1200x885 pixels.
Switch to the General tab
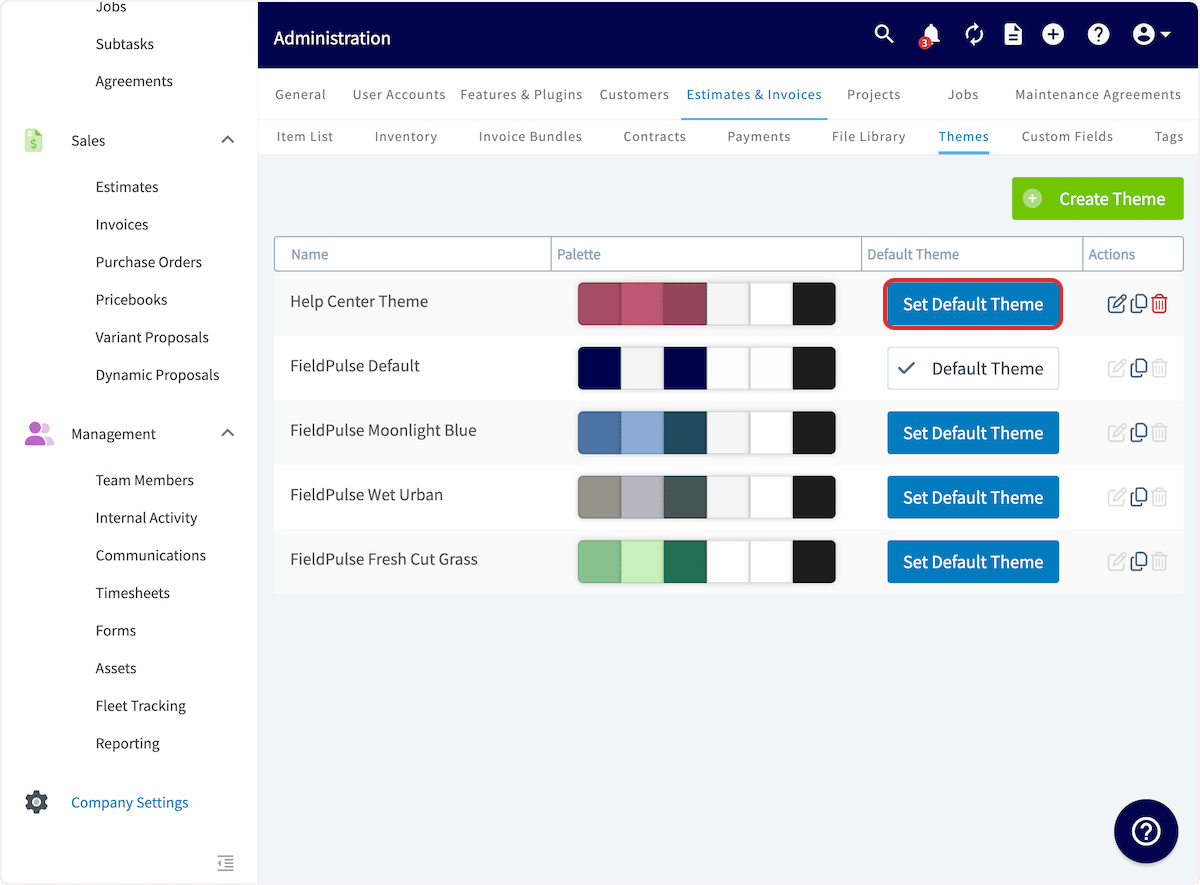tap(300, 94)
